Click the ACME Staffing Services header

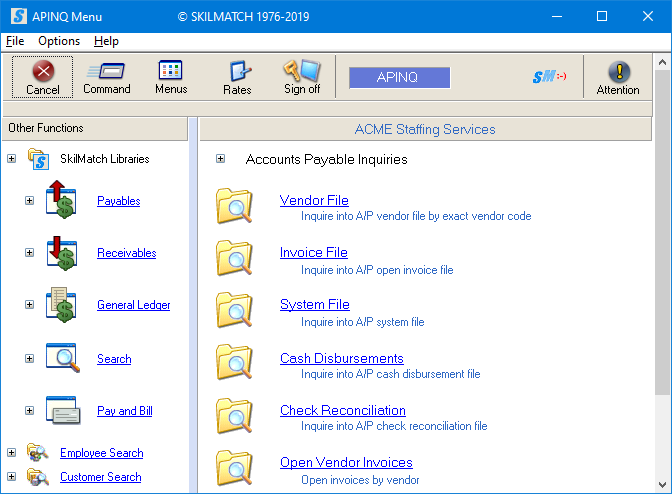click(x=425, y=129)
